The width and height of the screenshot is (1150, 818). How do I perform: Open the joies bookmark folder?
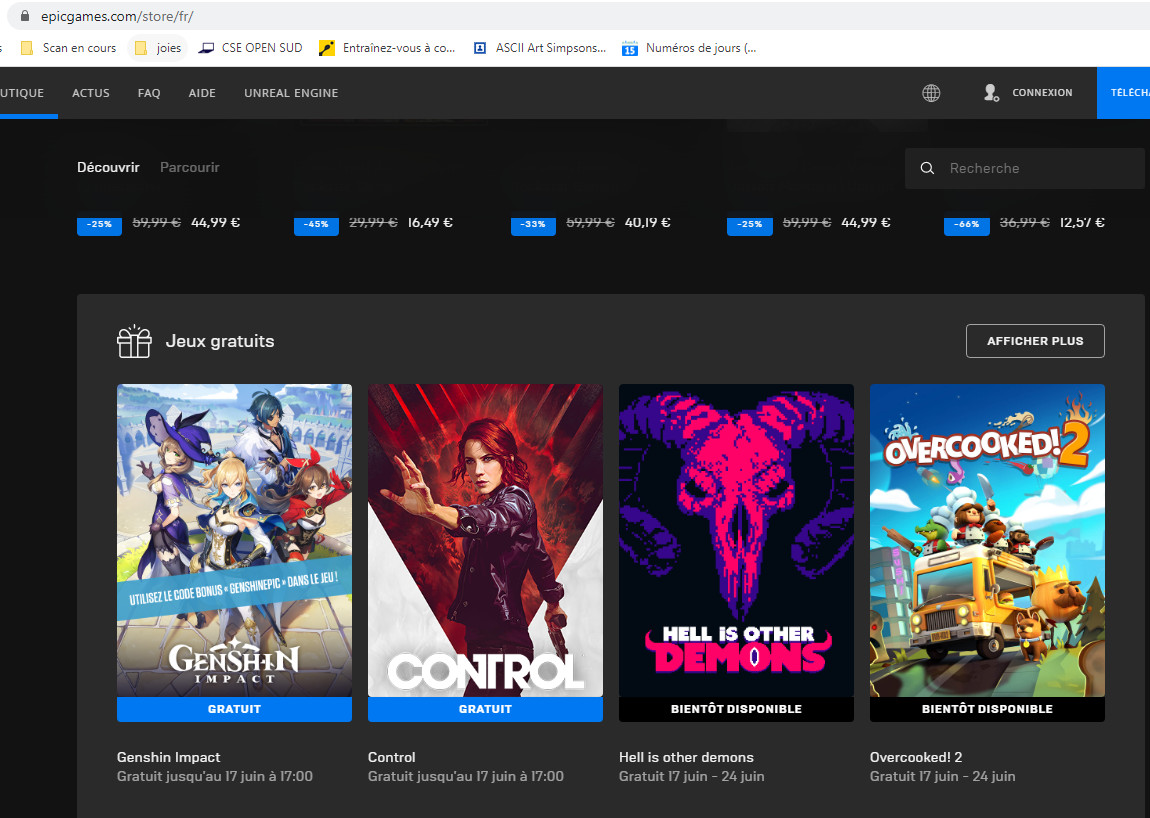[x=158, y=48]
